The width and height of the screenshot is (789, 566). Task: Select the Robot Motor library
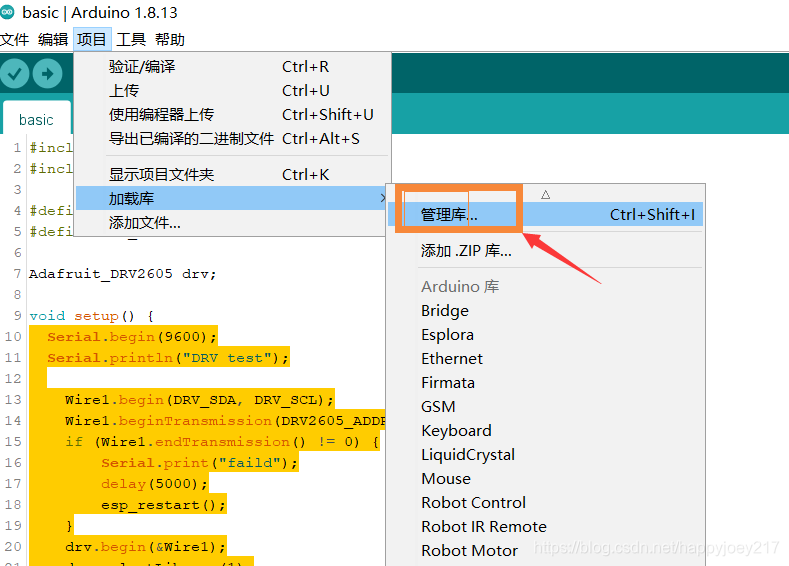pos(546,550)
